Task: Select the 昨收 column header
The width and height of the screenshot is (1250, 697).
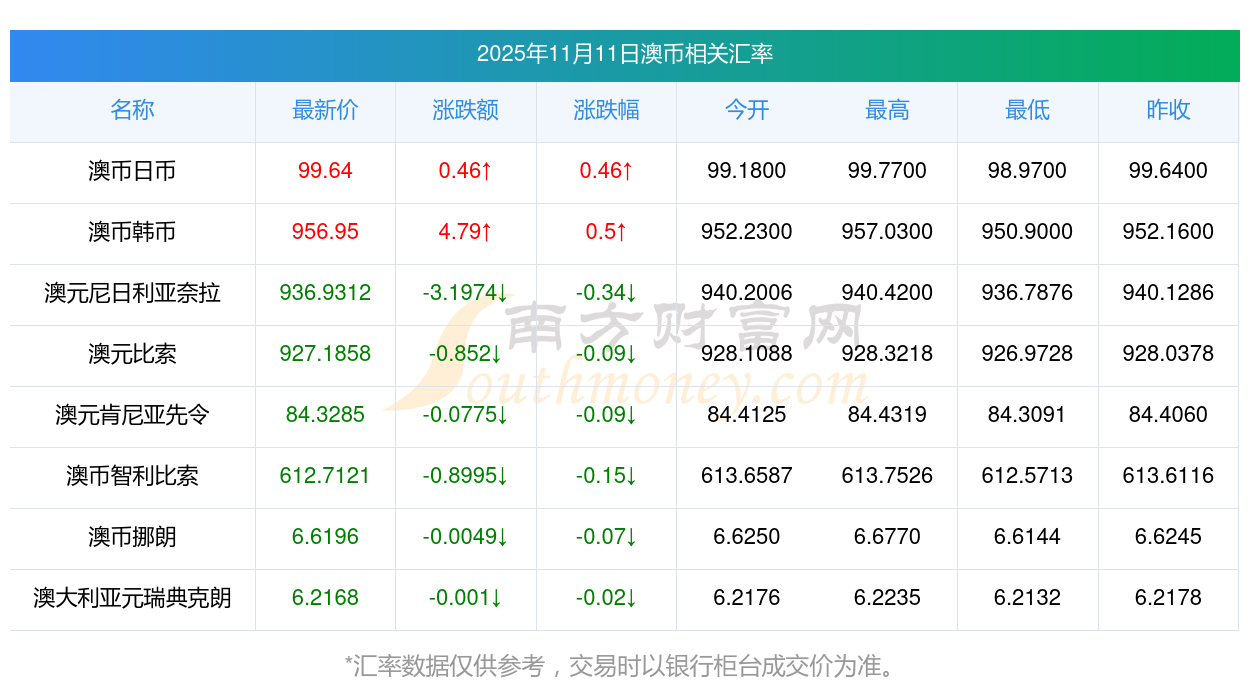Action: point(1168,110)
